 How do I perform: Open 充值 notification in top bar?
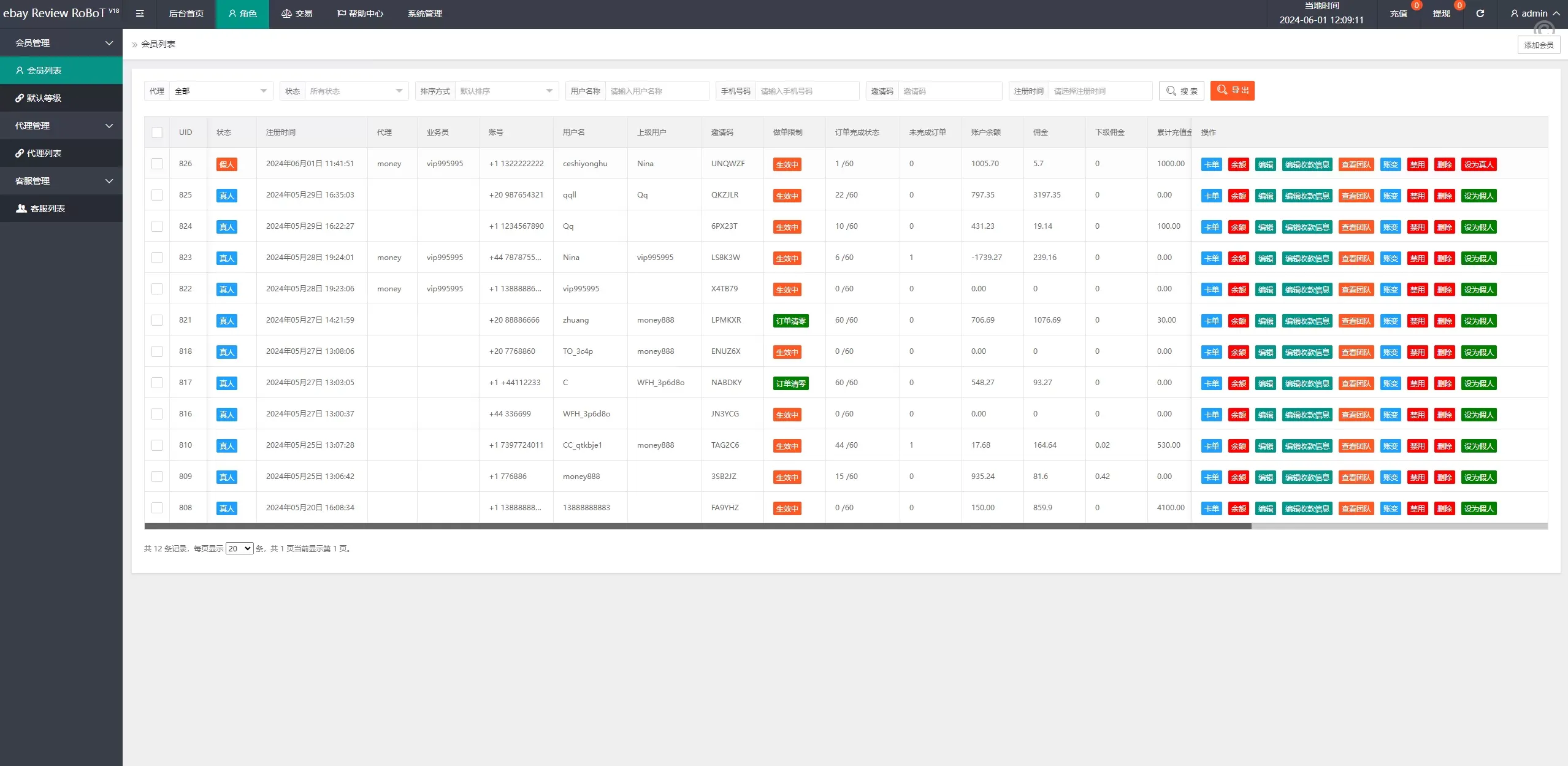click(1398, 13)
